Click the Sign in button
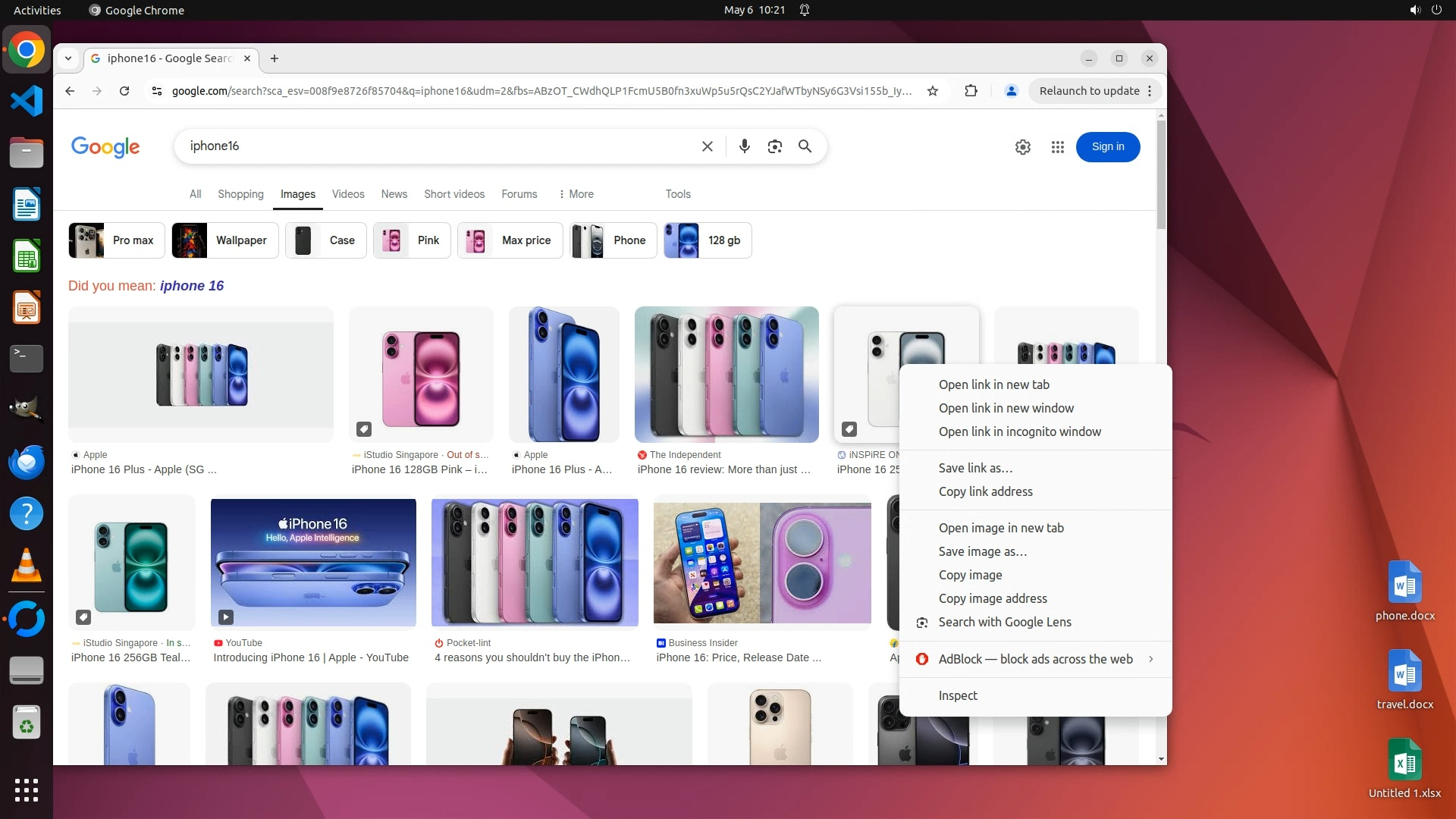The height and width of the screenshot is (819, 1456). pos(1107,147)
